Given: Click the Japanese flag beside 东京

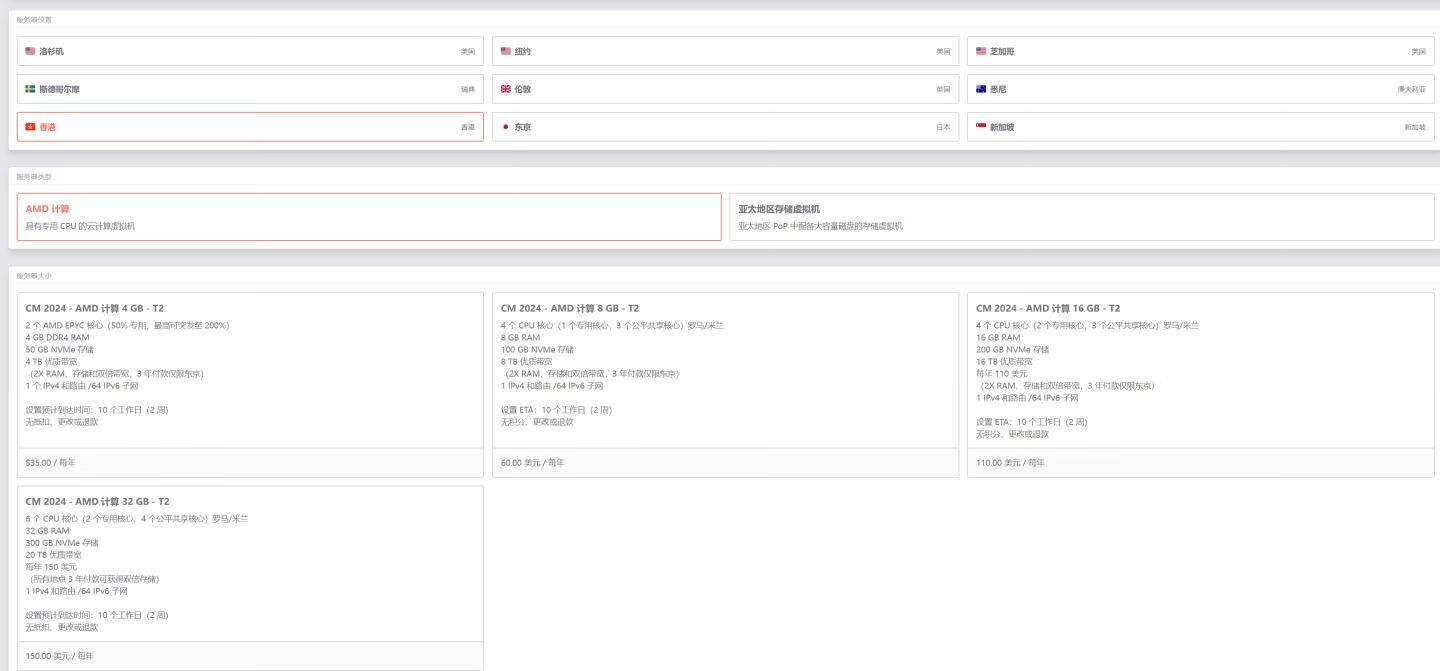Looking at the screenshot, I should tap(506, 127).
